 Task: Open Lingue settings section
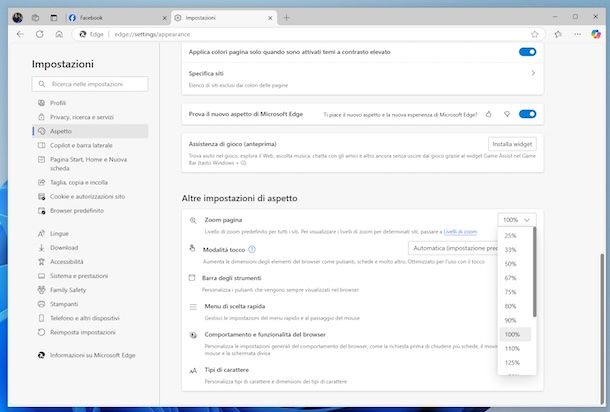90,233
